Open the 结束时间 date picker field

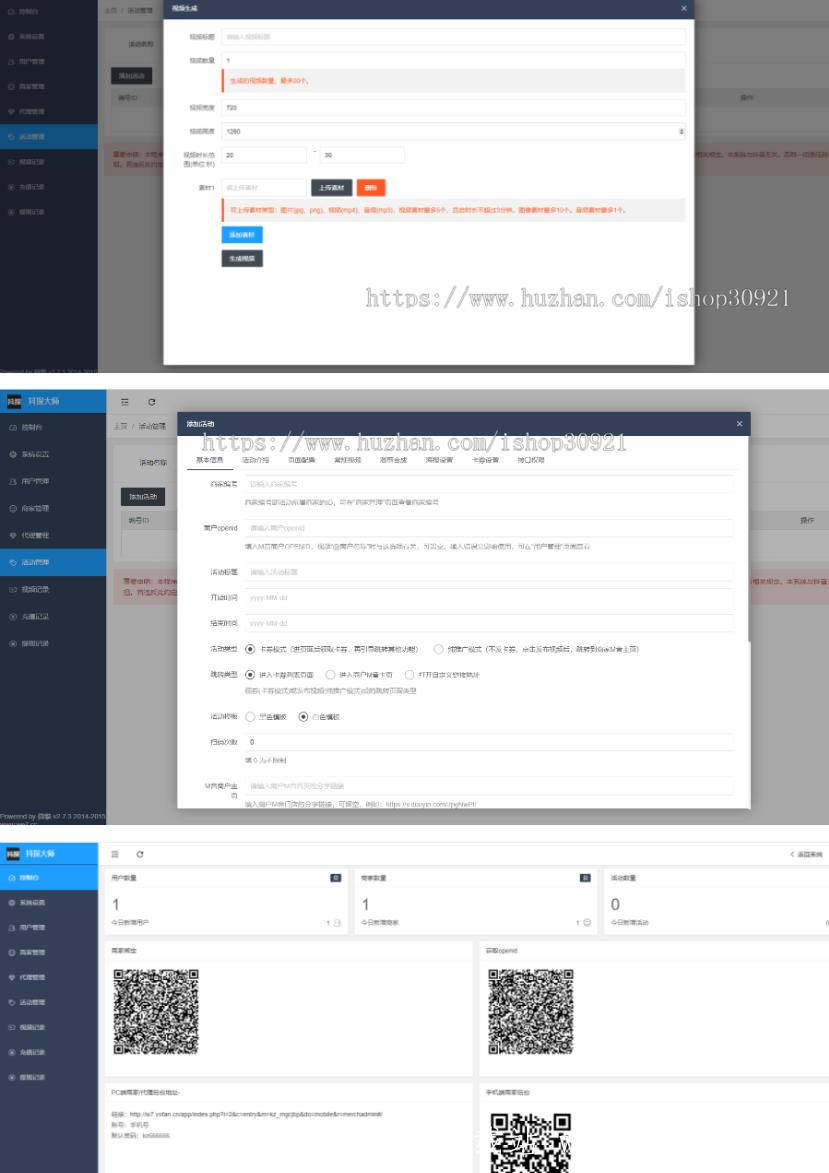click(x=489, y=623)
